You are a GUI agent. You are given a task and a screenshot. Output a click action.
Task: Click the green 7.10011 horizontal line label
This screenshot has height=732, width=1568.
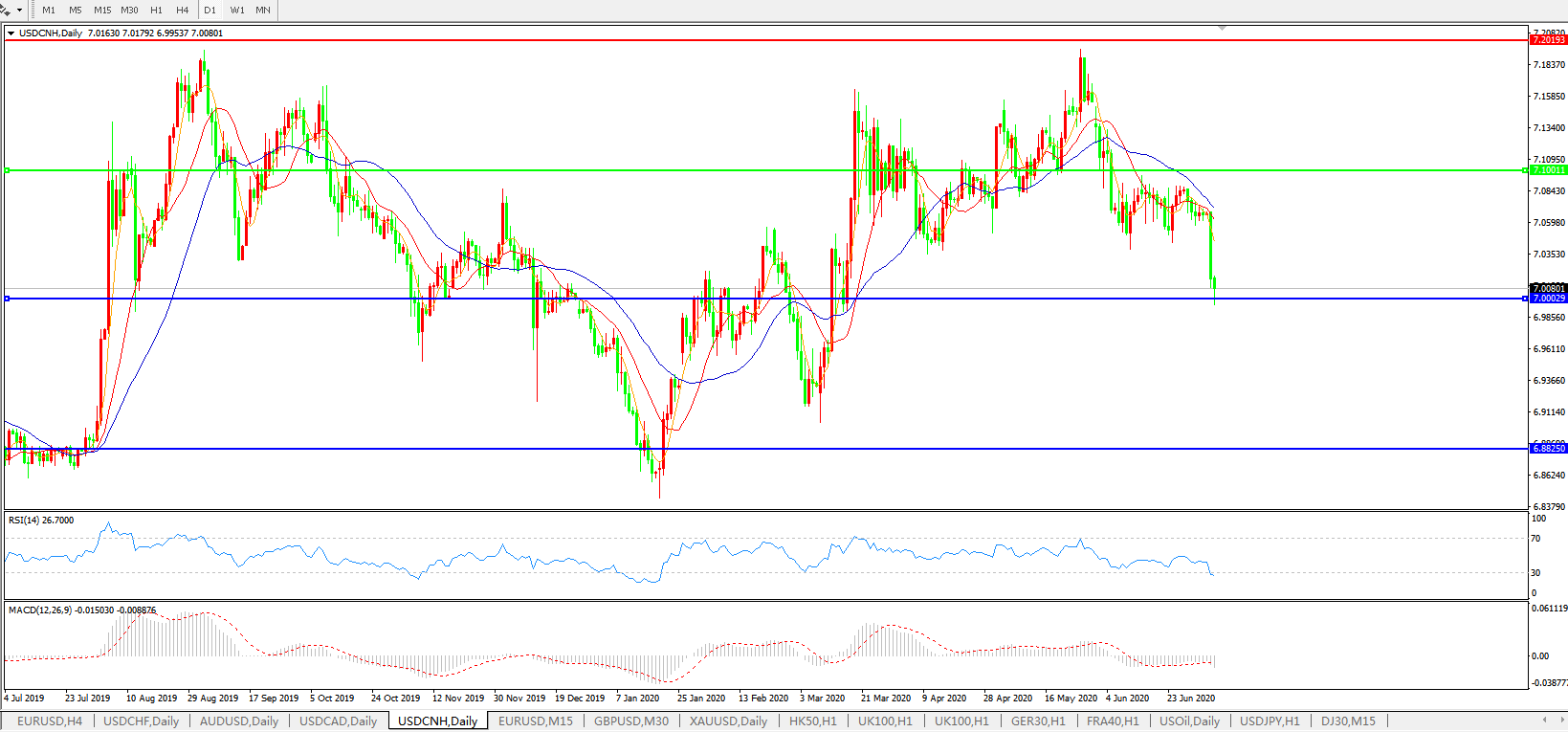(x=1548, y=170)
